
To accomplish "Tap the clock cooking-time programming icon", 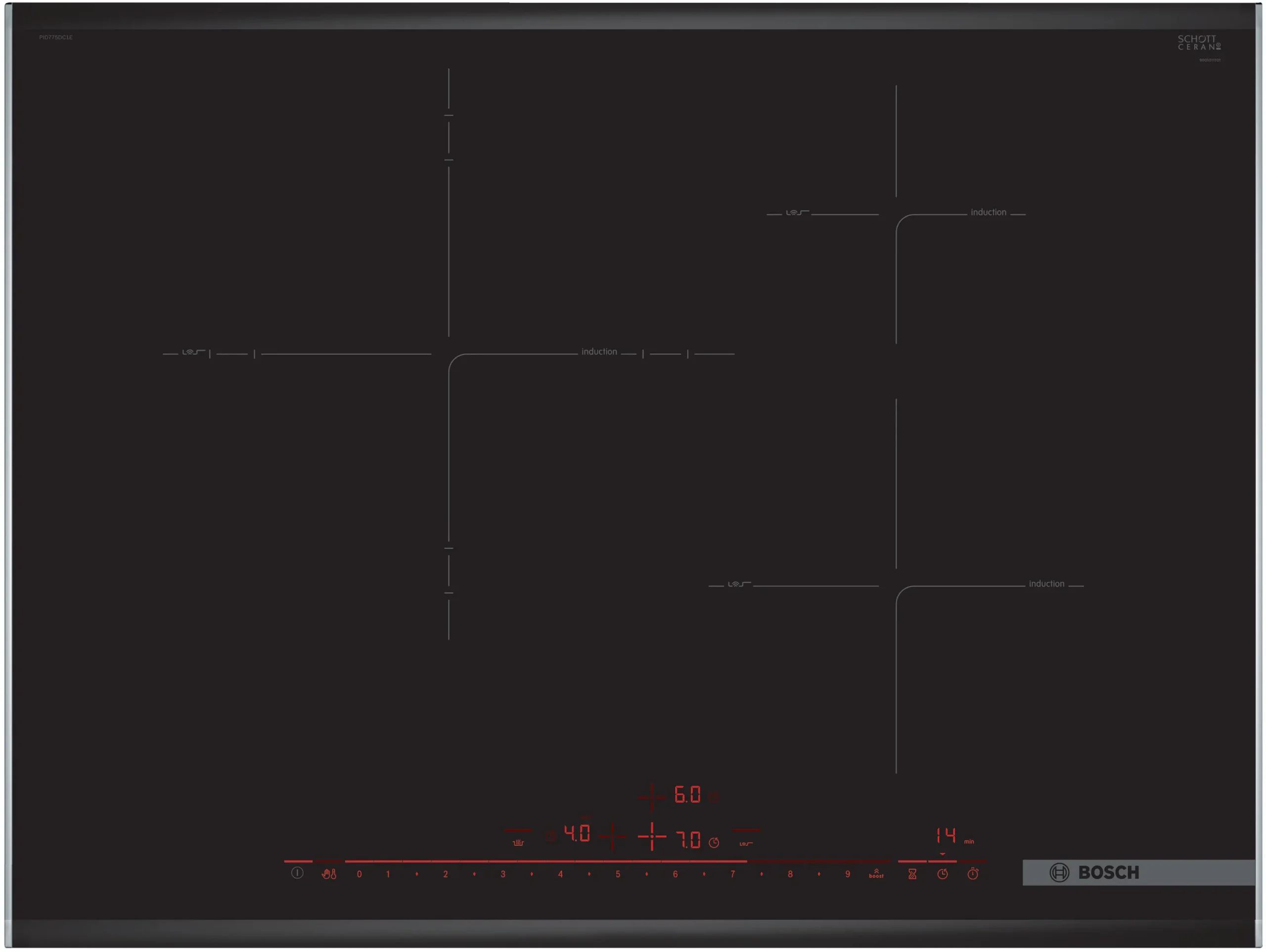I will [x=942, y=873].
